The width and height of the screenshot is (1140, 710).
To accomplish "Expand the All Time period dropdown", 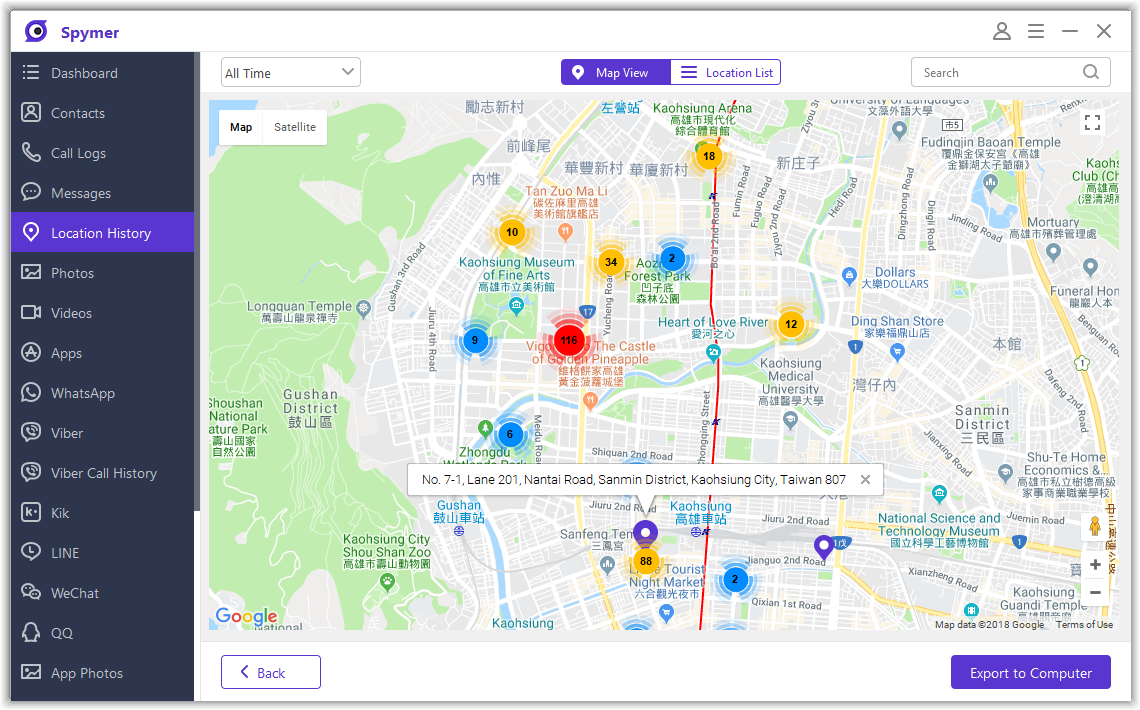I will (291, 73).
